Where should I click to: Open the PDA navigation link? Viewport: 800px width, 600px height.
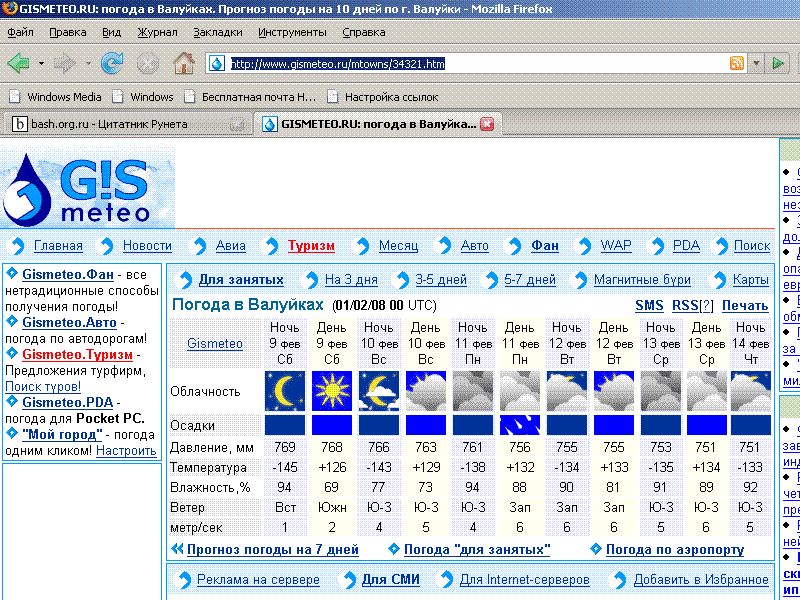pyautogui.click(x=686, y=246)
